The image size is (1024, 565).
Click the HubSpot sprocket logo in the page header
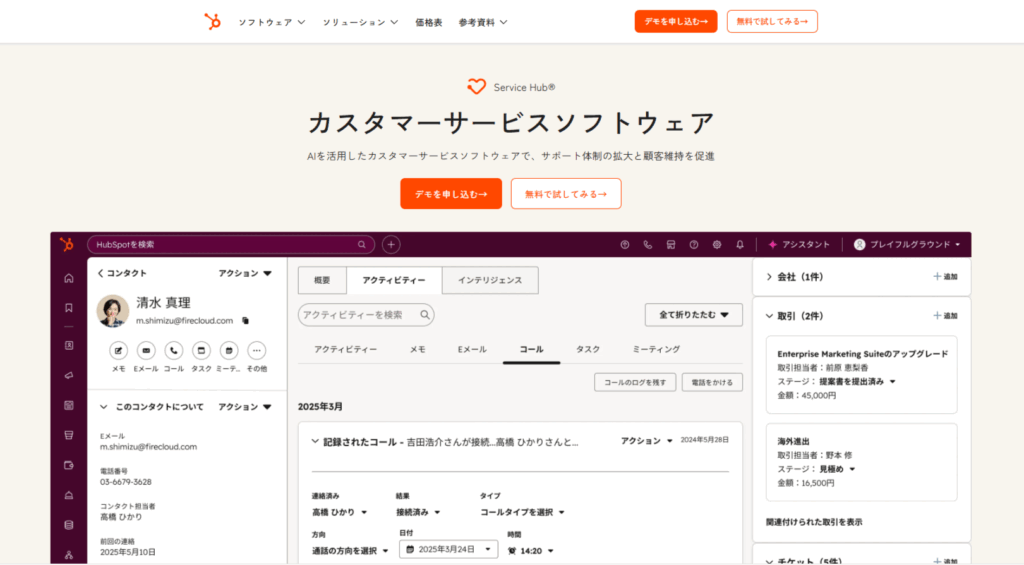pyautogui.click(x=212, y=21)
